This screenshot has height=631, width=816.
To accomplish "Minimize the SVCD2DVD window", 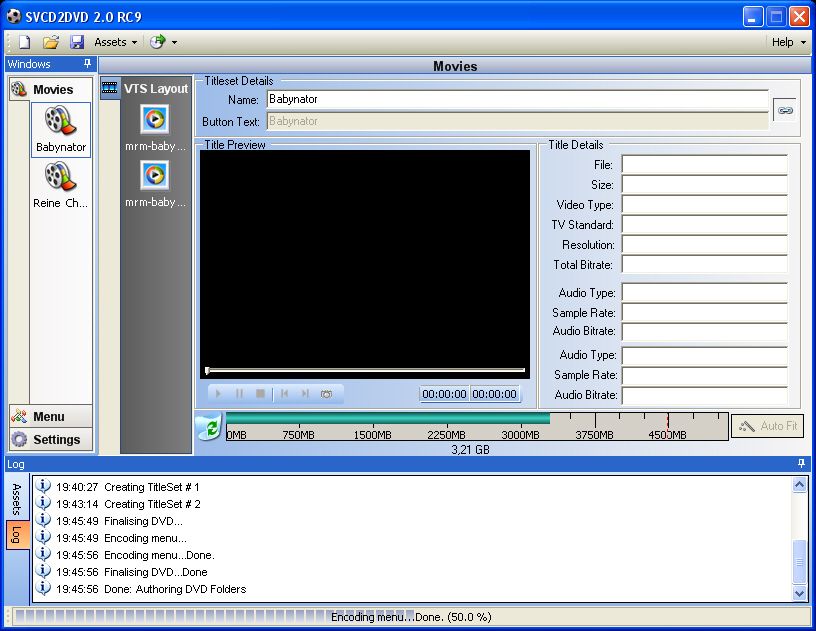I will point(753,17).
